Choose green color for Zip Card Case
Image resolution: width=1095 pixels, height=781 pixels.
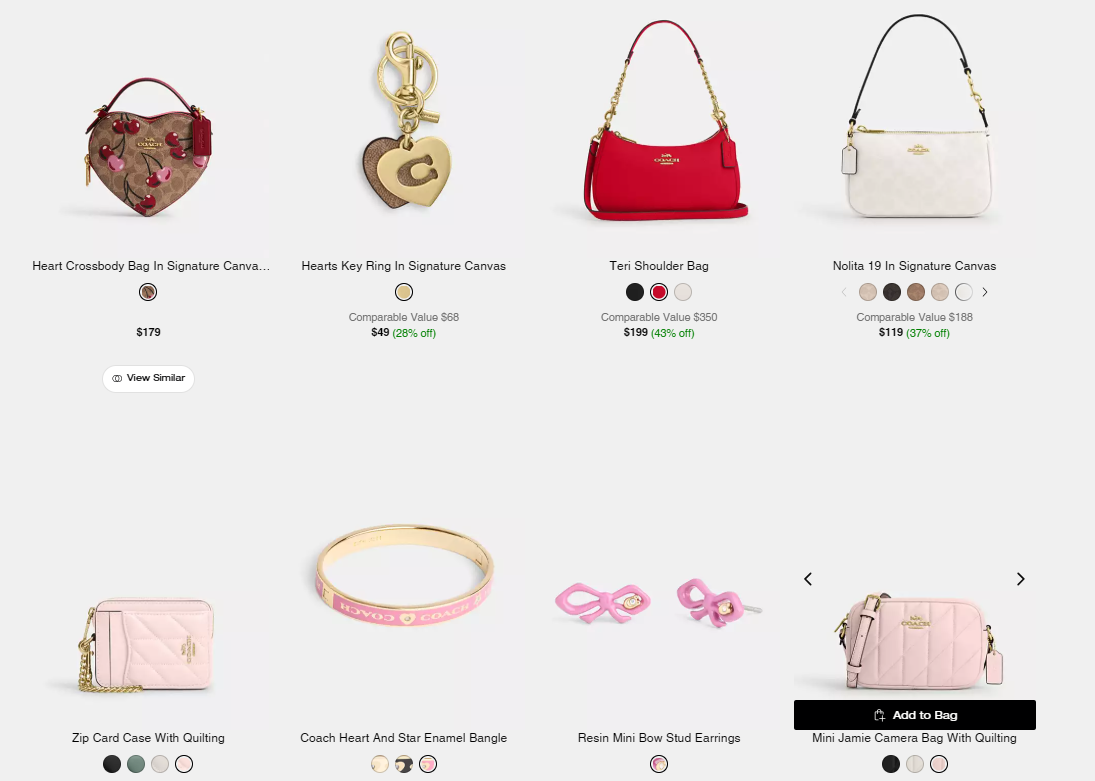pyautogui.click(x=136, y=764)
